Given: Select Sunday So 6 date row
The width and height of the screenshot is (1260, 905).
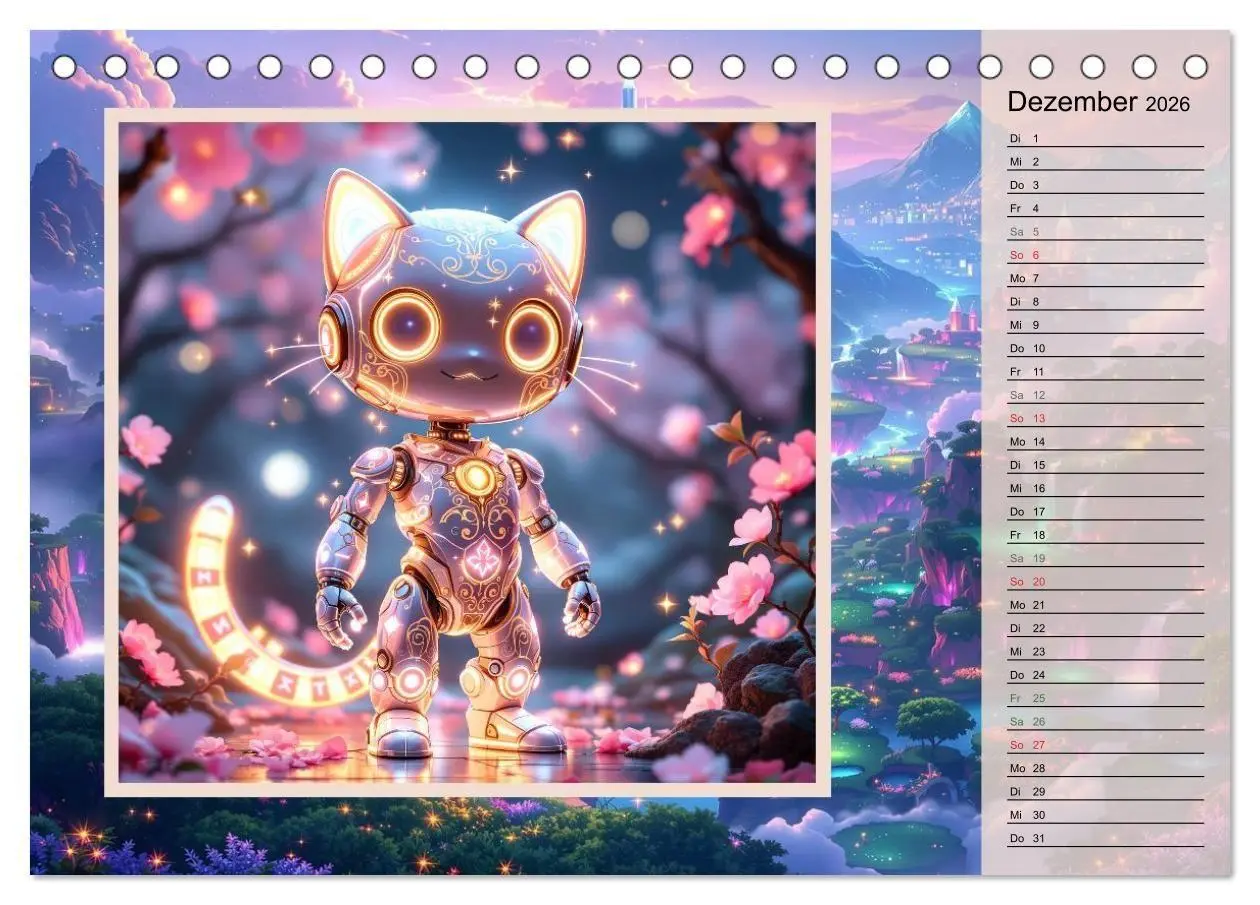Looking at the screenshot, I should click(x=1105, y=255).
